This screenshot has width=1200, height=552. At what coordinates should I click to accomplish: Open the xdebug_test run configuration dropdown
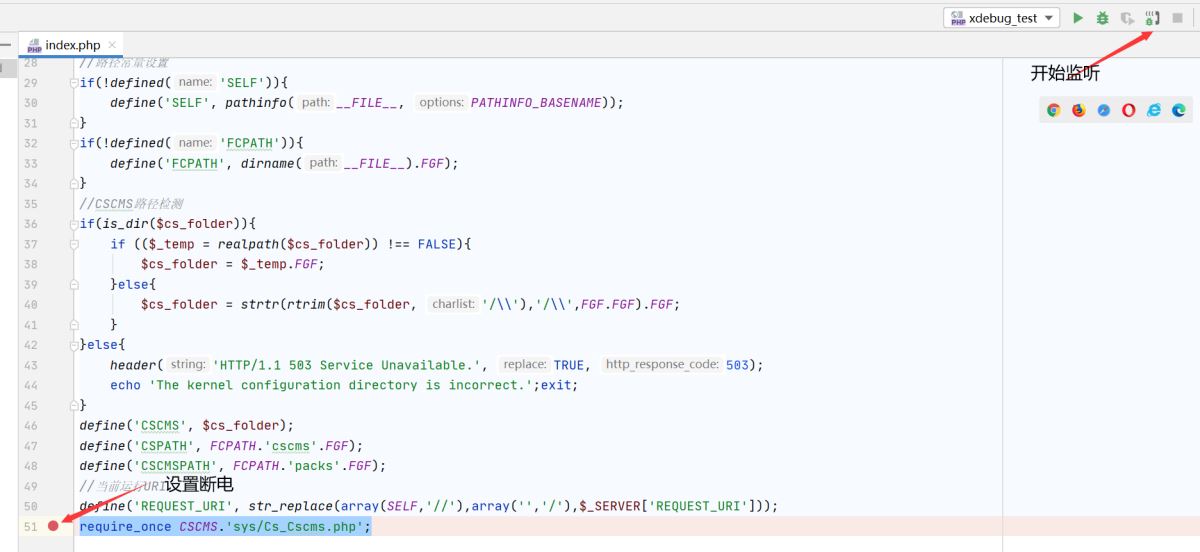[1002, 18]
